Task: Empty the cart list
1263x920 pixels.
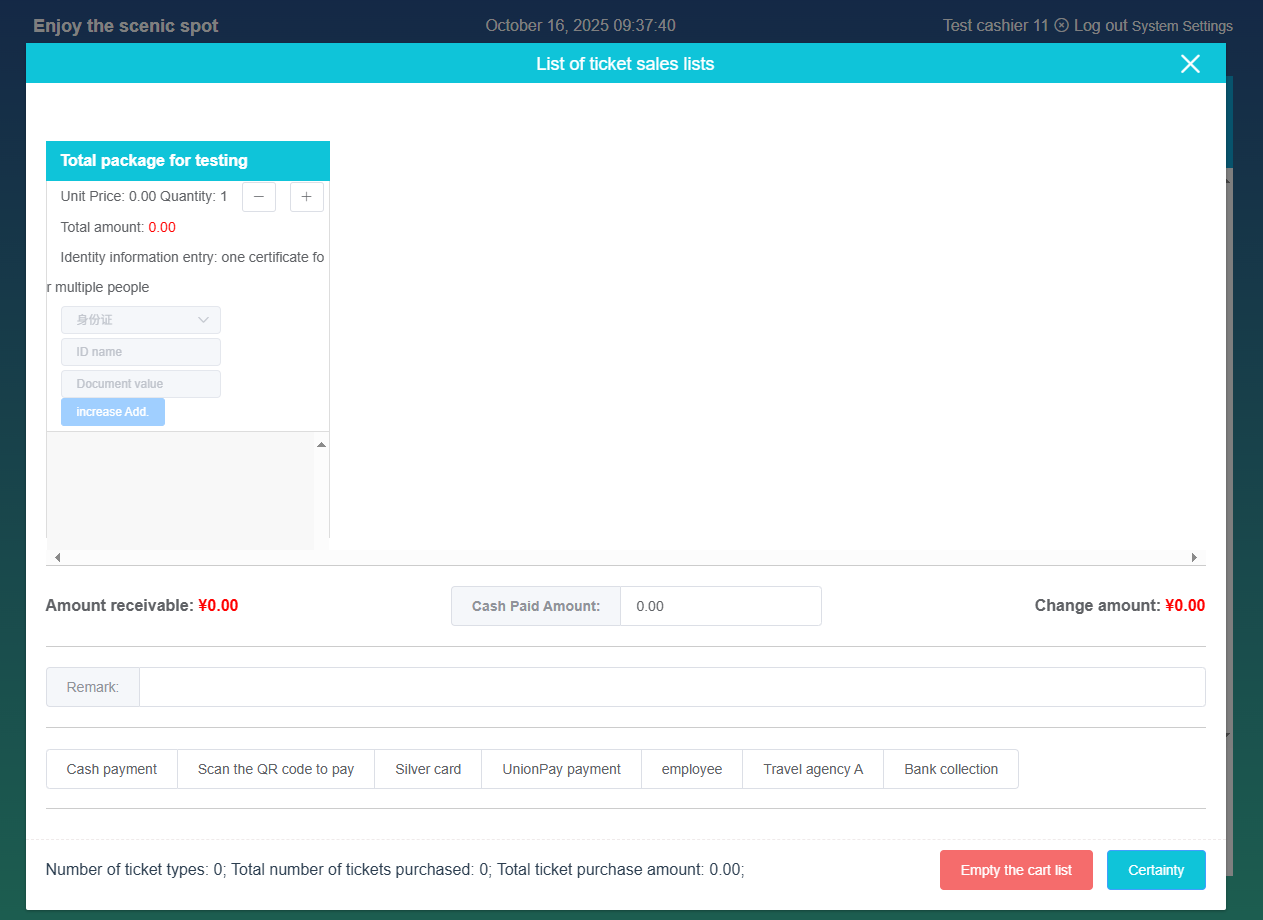Action: [x=1016, y=870]
